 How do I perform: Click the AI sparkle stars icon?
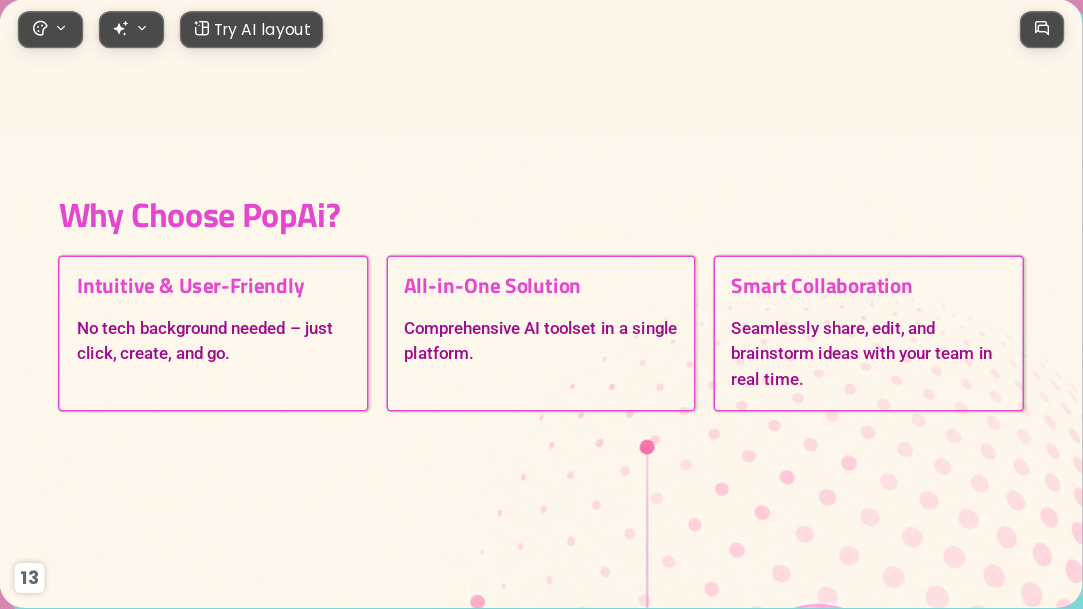click(x=121, y=28)
